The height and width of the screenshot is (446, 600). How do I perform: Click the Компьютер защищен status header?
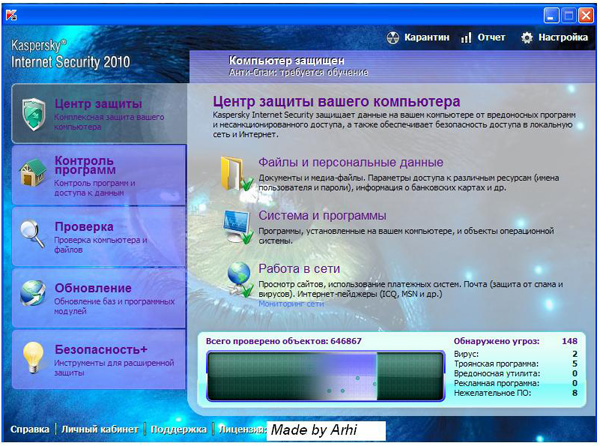pos(287,60)
